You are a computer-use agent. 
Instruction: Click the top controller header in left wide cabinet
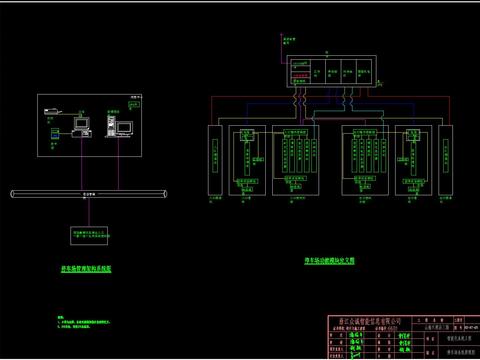[x=295, y=133]
